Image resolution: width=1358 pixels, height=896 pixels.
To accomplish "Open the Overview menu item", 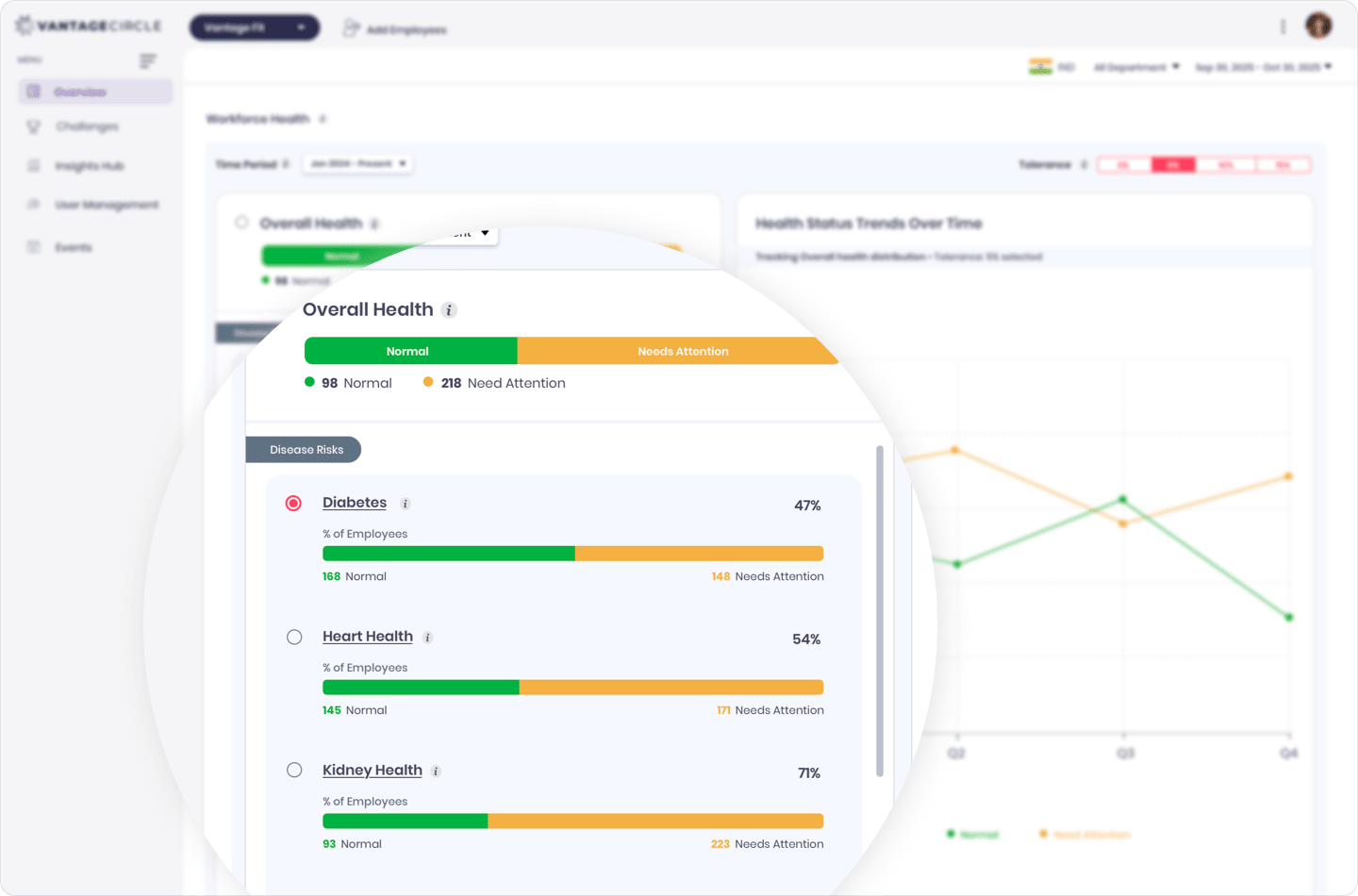I will pyautogui.click(x=95, y=91).
